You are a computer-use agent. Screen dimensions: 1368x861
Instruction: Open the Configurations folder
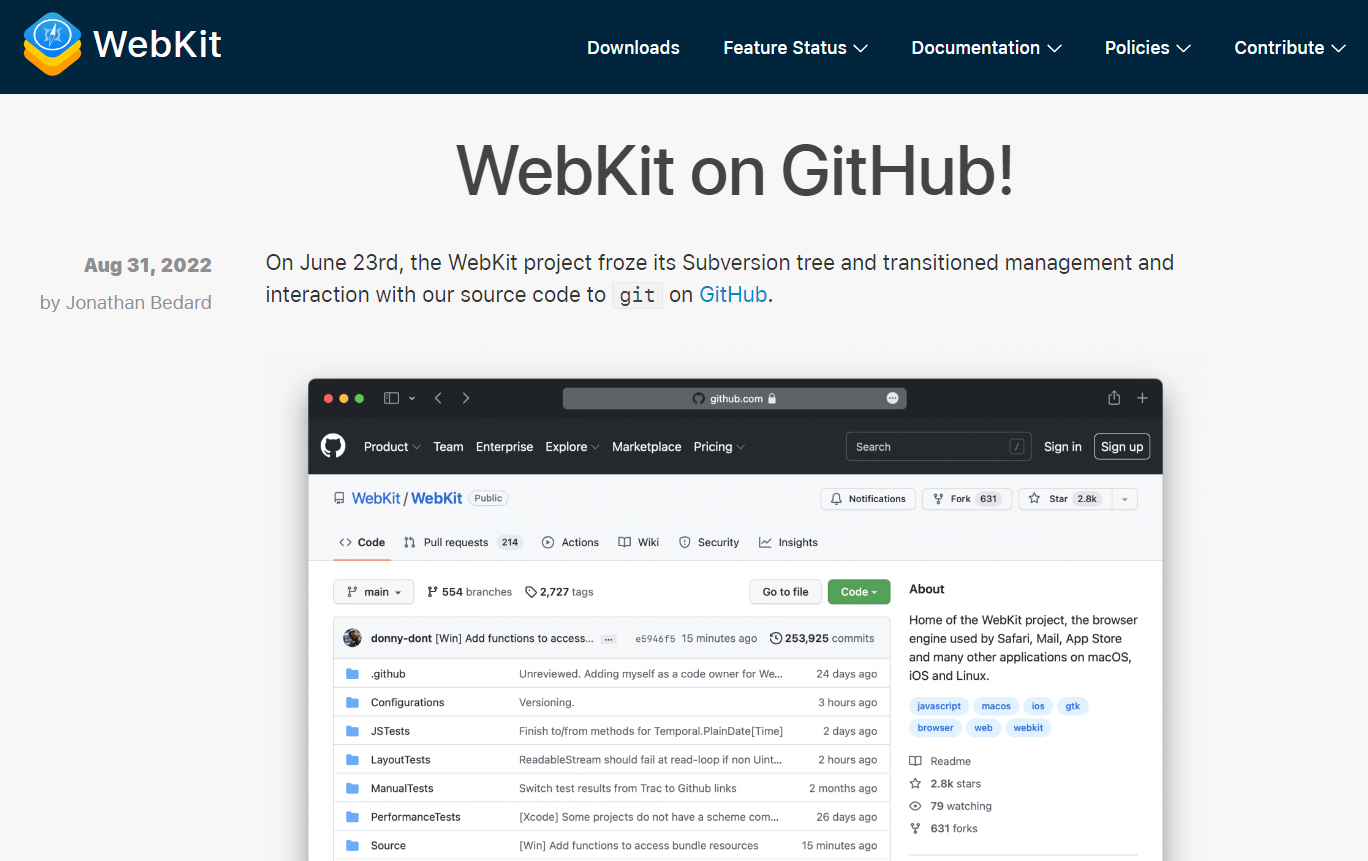tap(407, 703)
